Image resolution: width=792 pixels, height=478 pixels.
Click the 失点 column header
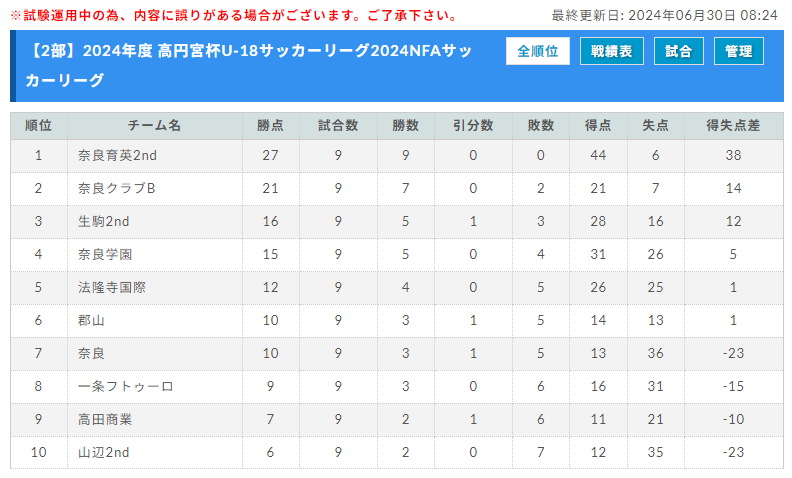click(x=656, y=126)
